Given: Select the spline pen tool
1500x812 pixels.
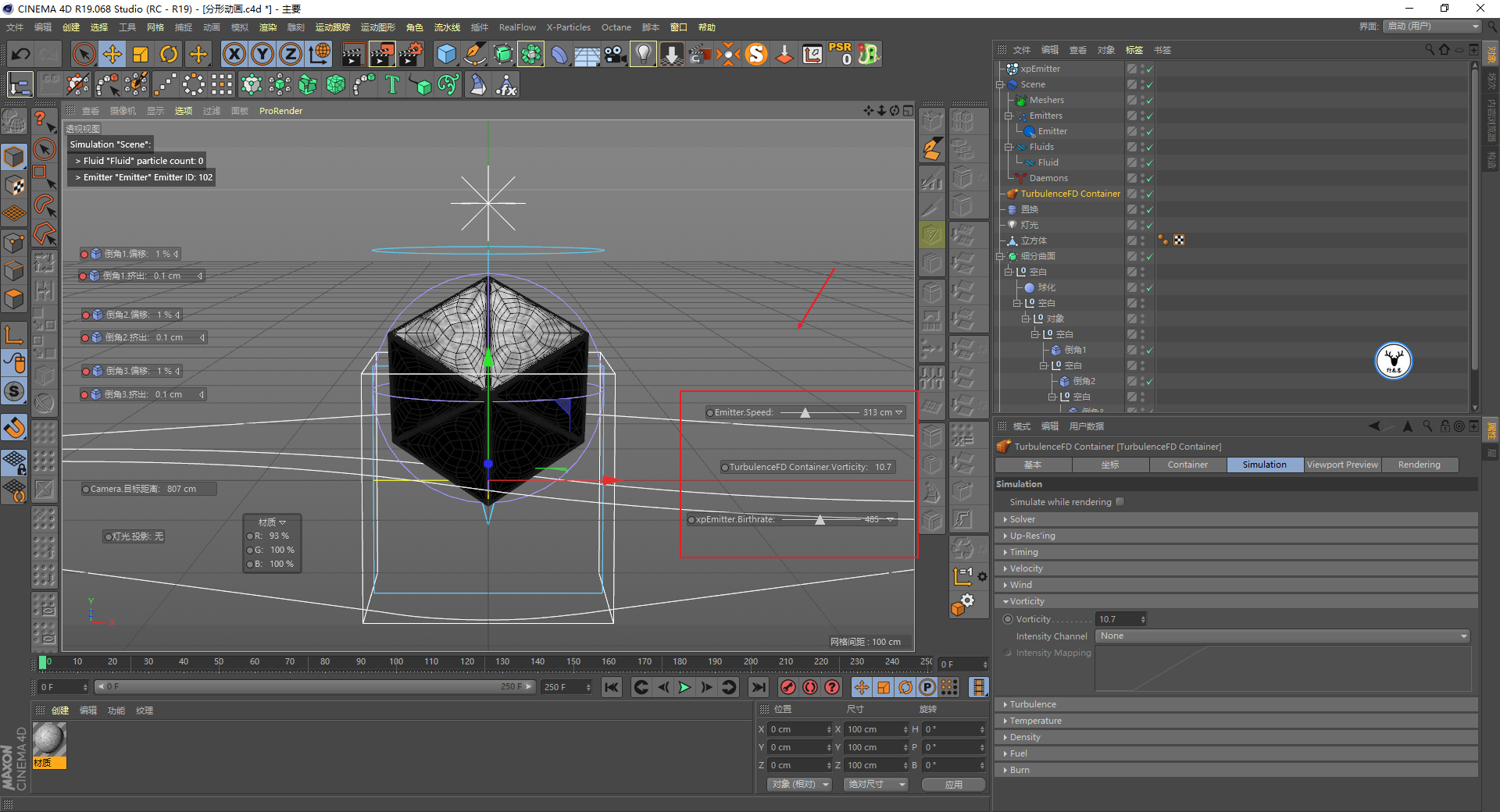Looking at the screenshot, I should pos(474,54).
